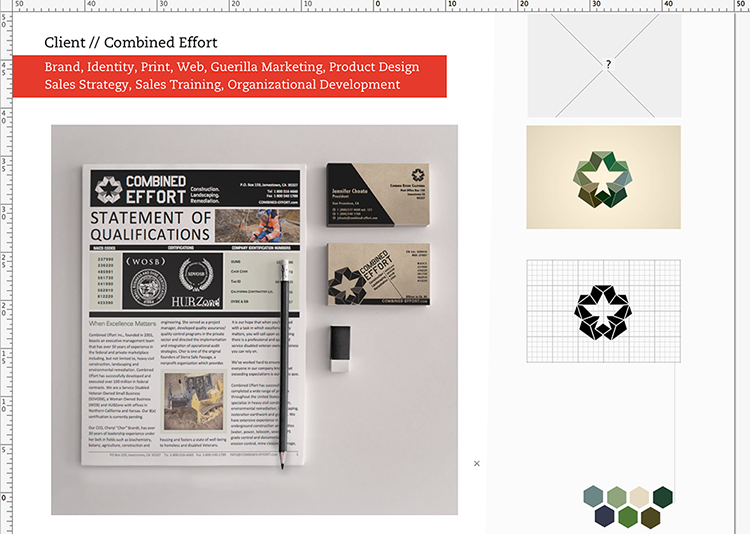Click the lower Combined Effort business card
The image size is (750, 534).
click(378, 274)
